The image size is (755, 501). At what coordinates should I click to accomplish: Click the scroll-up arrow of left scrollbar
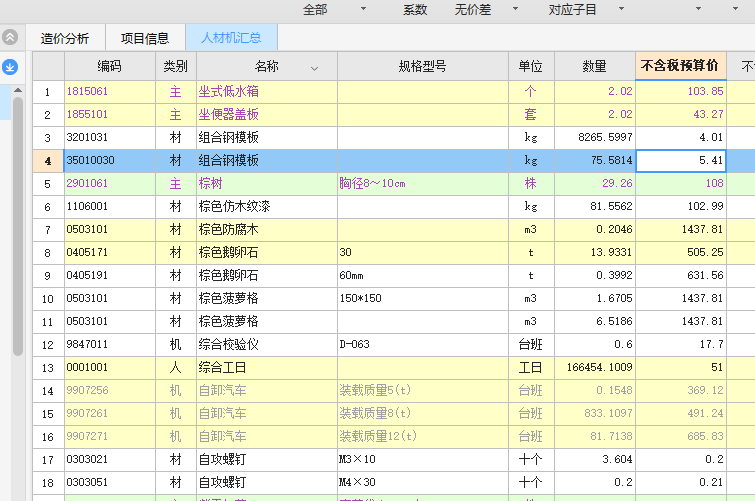coord(18,90)
